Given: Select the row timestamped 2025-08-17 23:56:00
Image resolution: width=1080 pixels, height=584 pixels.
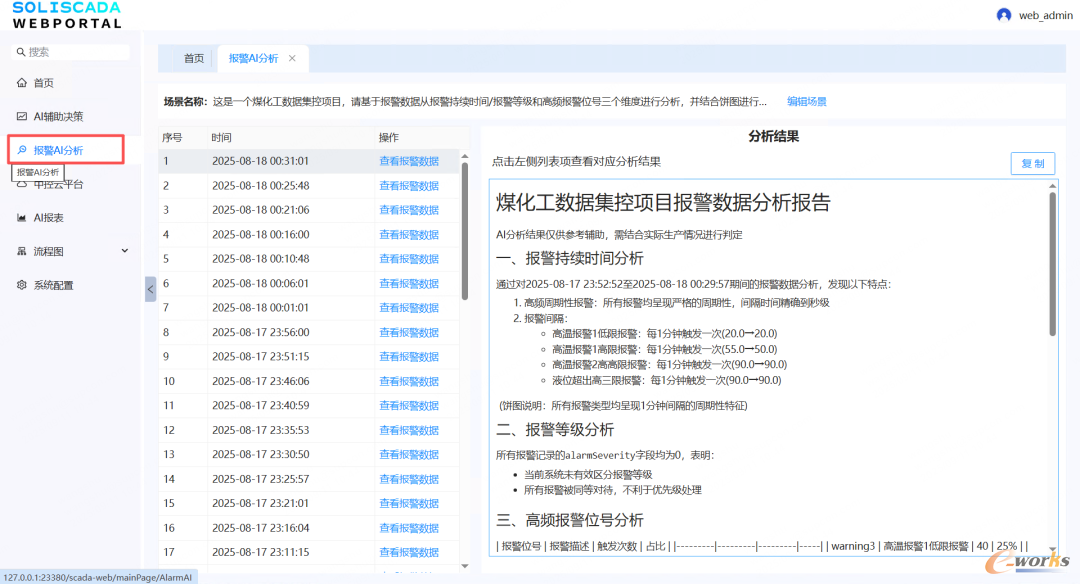Looking at the screenshot, I should 260,332.
